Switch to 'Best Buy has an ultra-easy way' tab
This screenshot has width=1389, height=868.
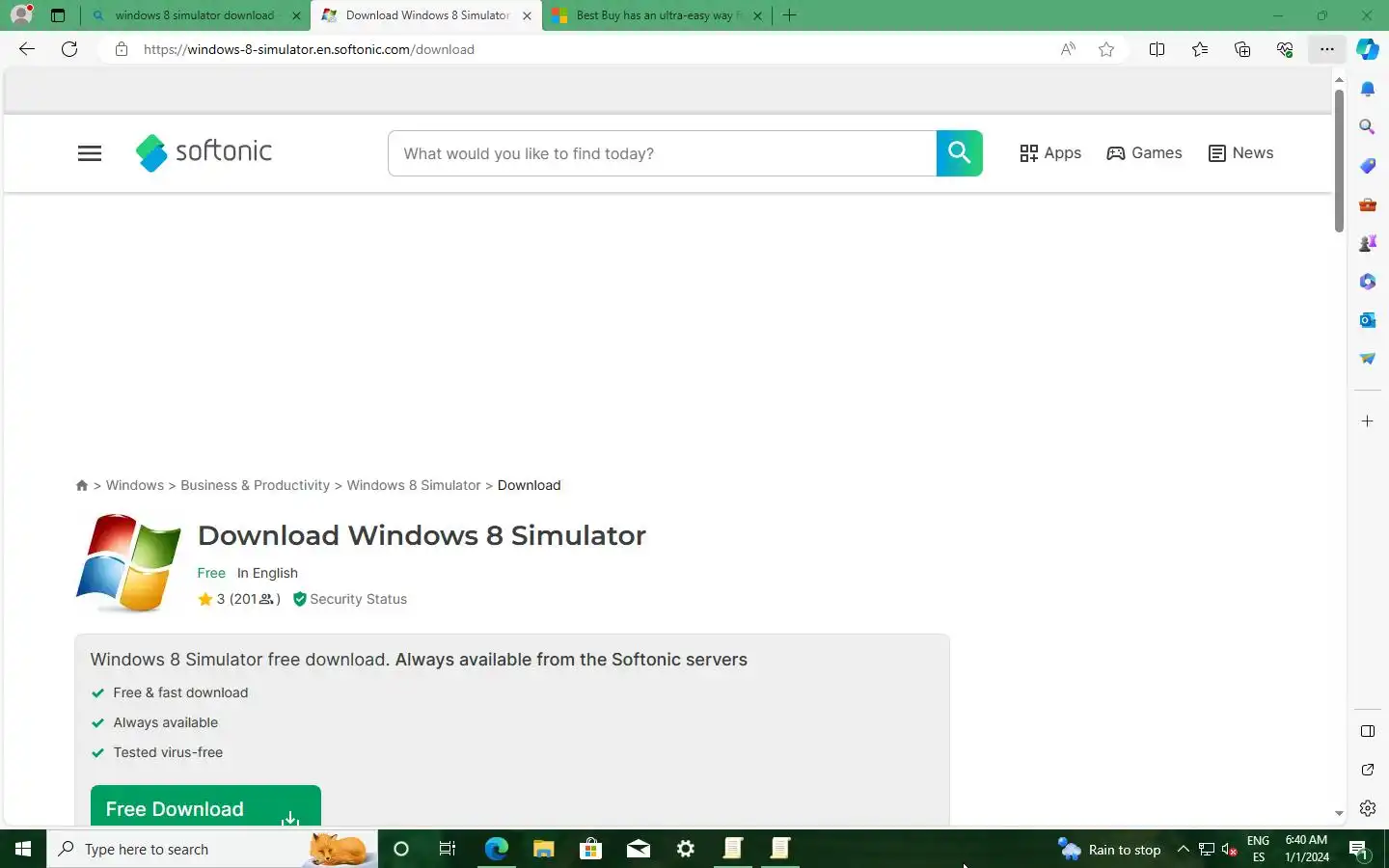[x=658, y=15]
